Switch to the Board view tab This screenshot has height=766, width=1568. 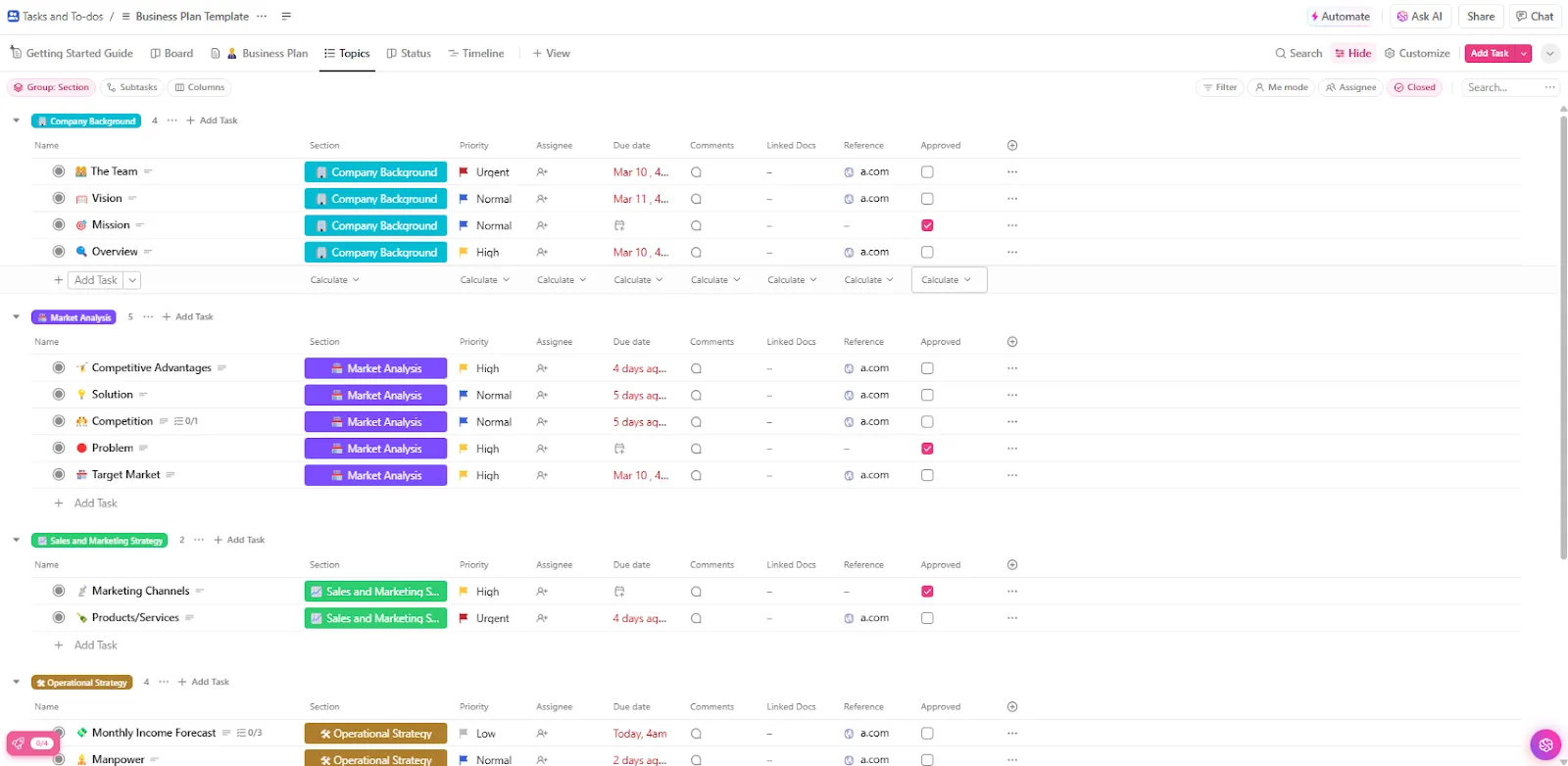(171, 54)
